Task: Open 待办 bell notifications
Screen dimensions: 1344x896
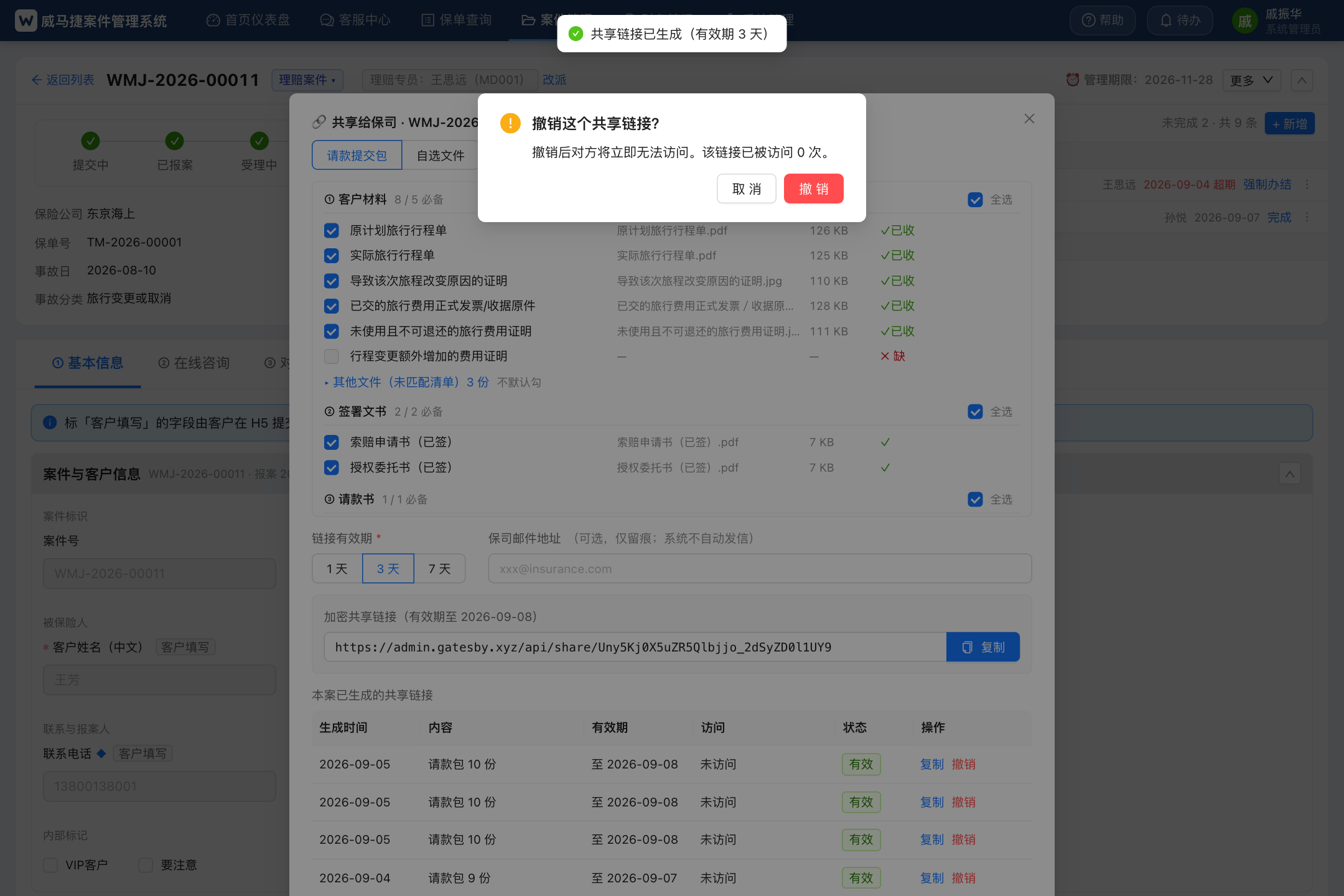Action: [1180, 21]
